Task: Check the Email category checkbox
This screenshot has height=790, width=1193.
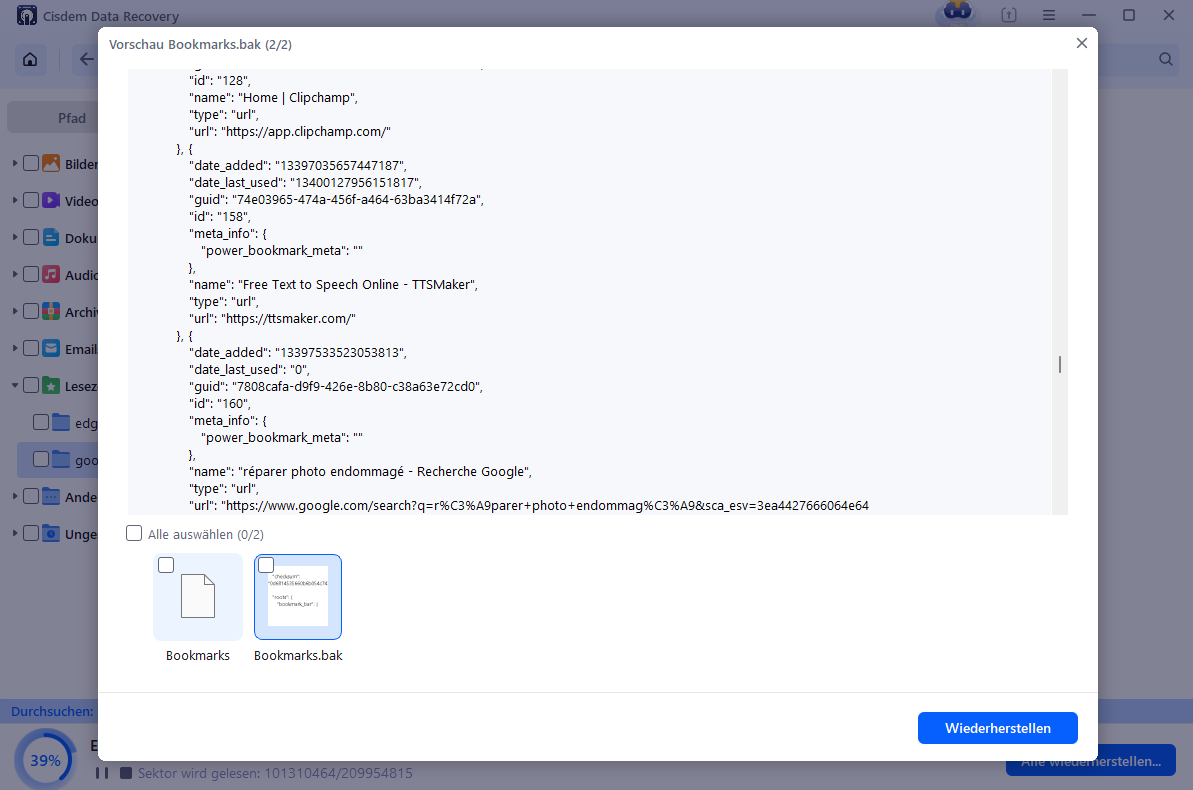Action: (x=31, y=349)
